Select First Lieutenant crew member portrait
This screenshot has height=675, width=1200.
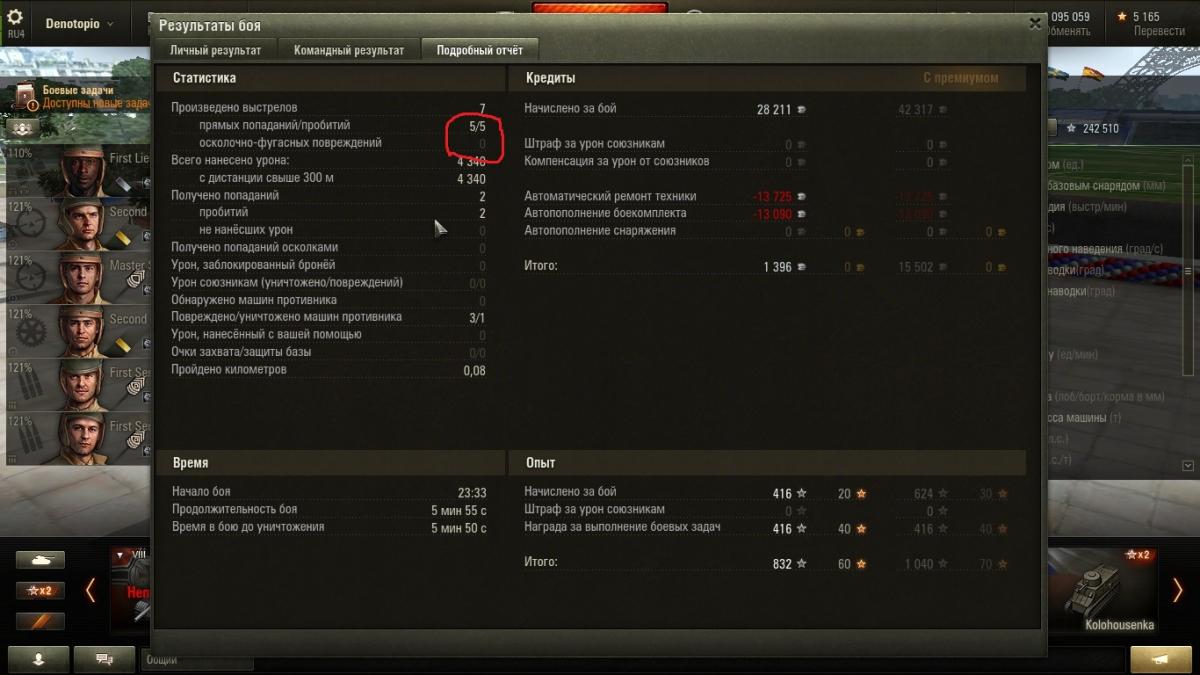[82, 172]
